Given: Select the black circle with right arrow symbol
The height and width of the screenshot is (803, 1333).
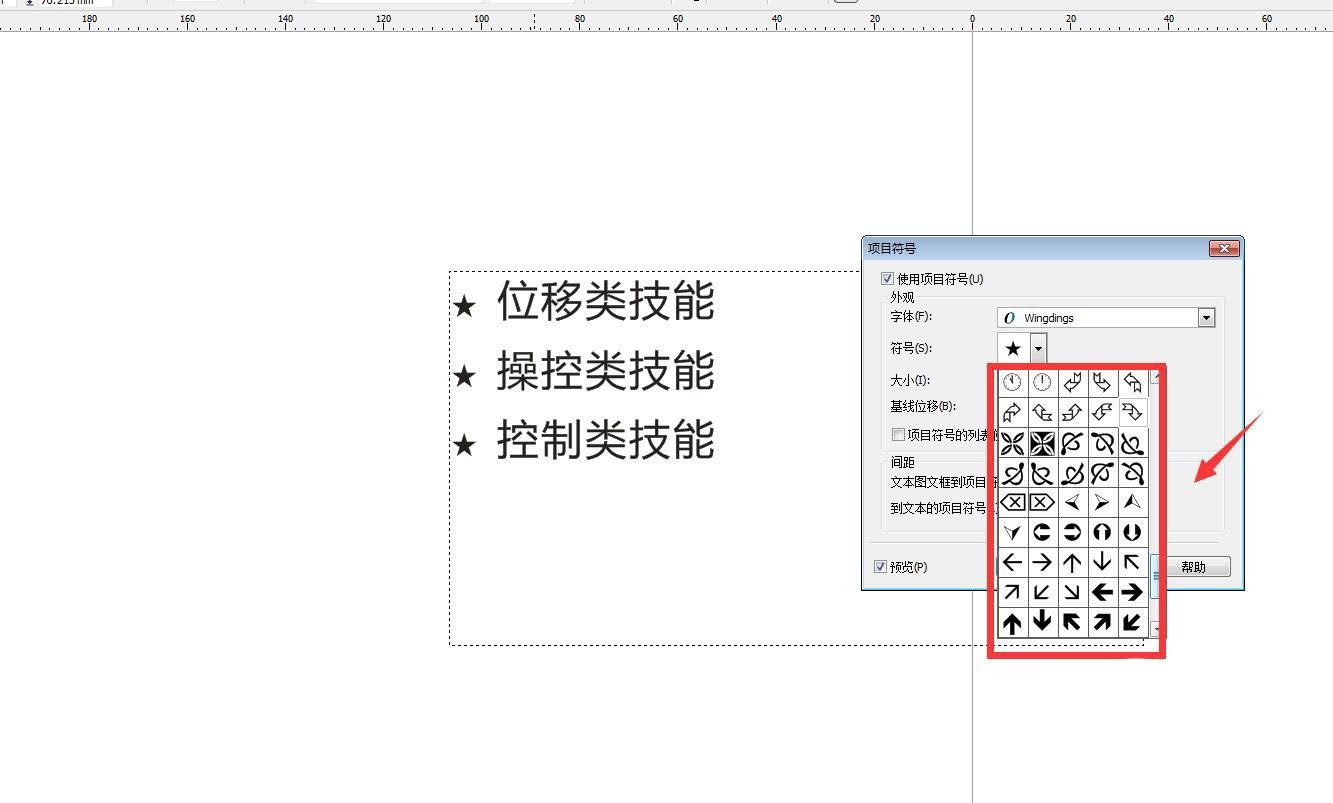Looking at the screenshot, I should [1072, 532].
